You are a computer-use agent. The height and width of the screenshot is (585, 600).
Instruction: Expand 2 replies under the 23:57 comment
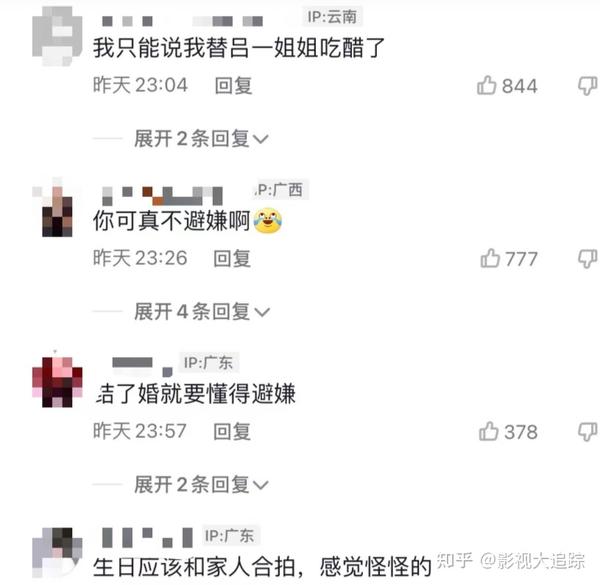point(201,484)
